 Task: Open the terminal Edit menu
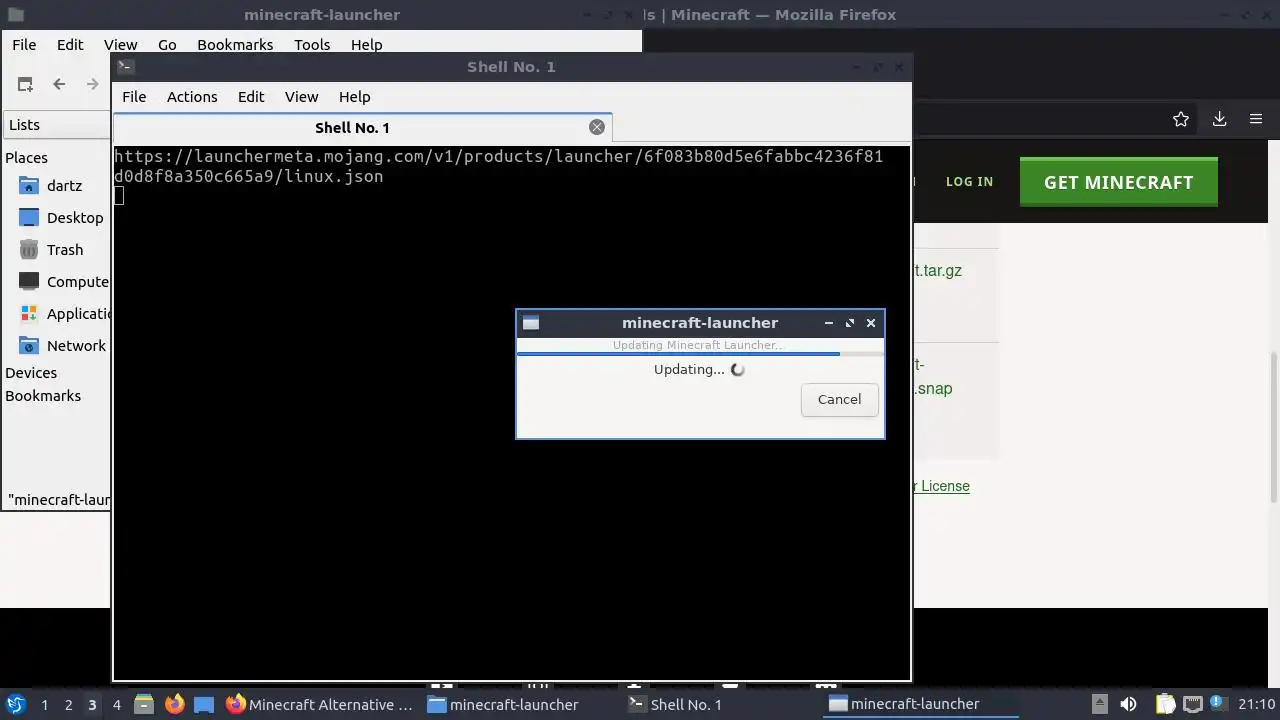click(251, 97)
